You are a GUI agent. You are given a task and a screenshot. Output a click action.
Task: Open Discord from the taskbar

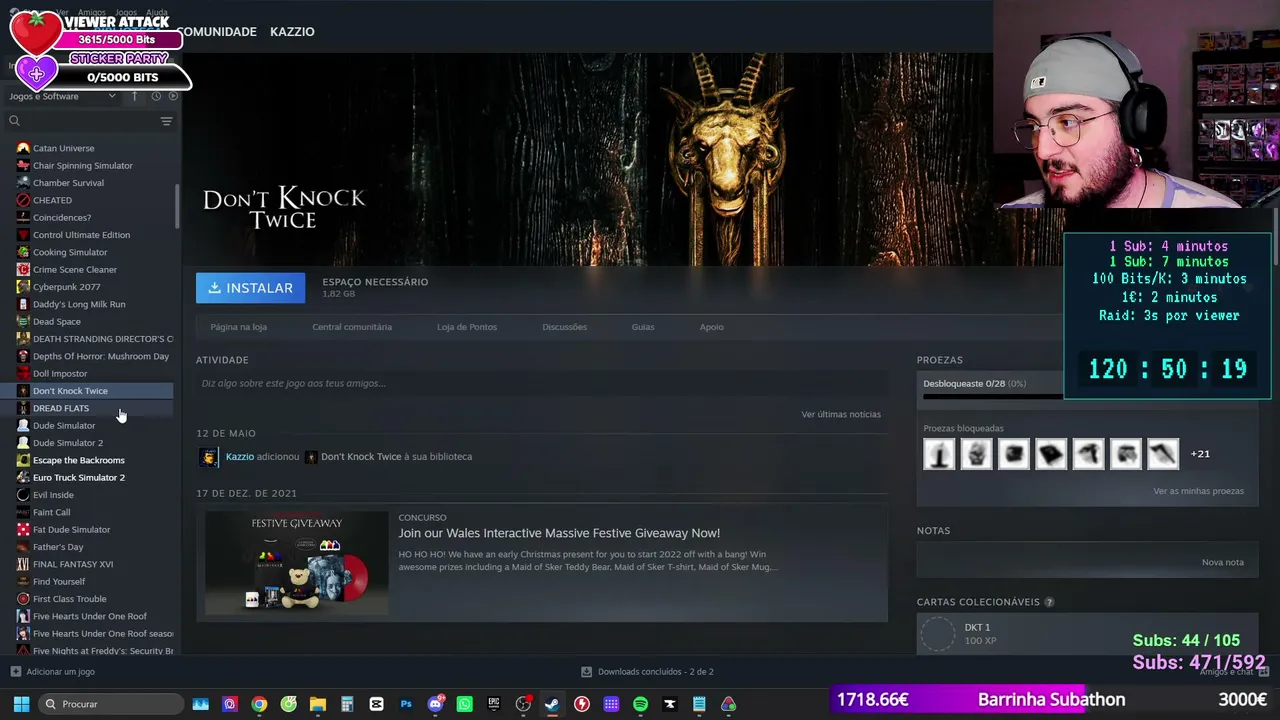point(435,704)
